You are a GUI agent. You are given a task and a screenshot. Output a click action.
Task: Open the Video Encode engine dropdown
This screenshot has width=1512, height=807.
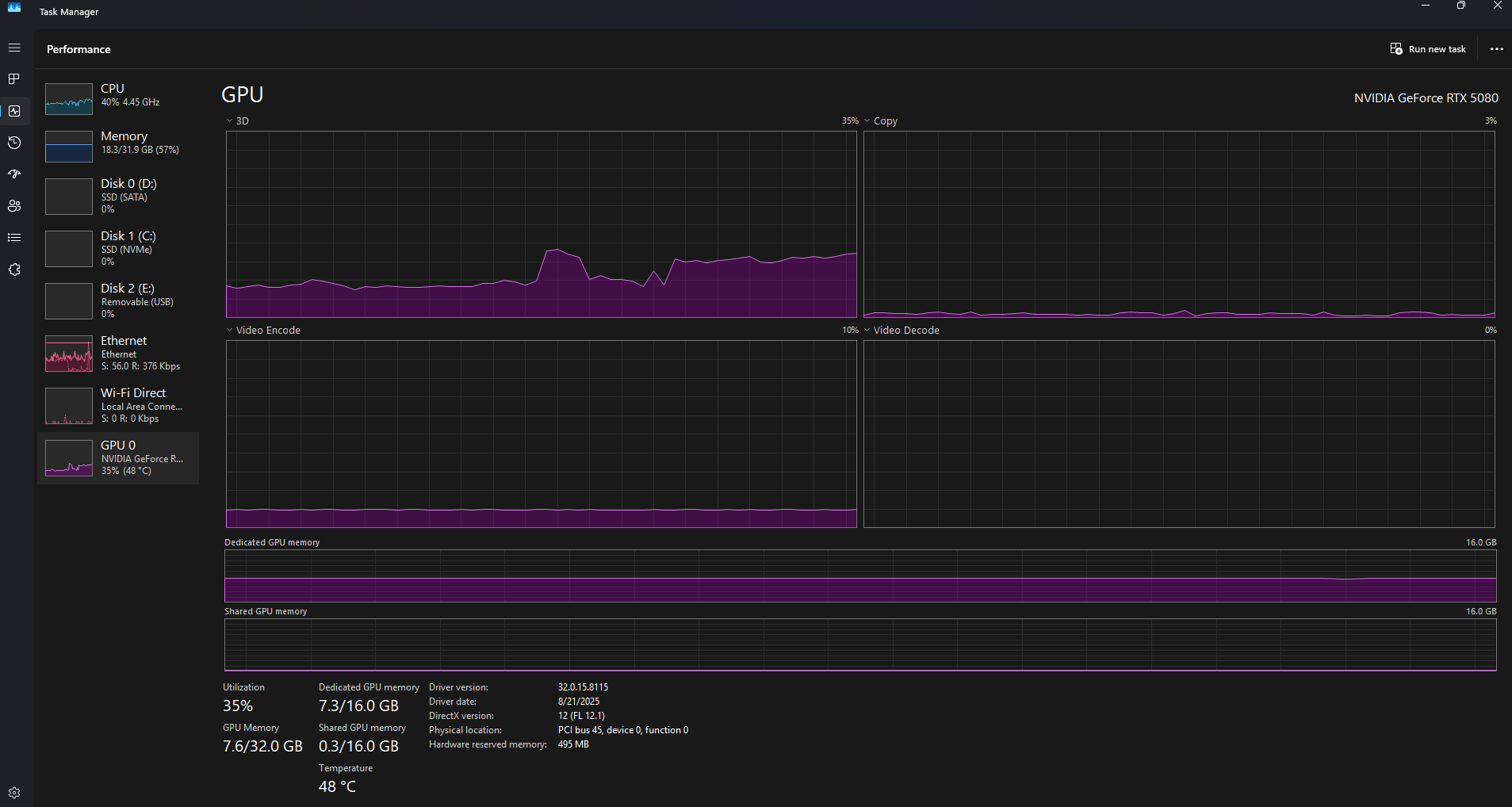coord(262,331)
